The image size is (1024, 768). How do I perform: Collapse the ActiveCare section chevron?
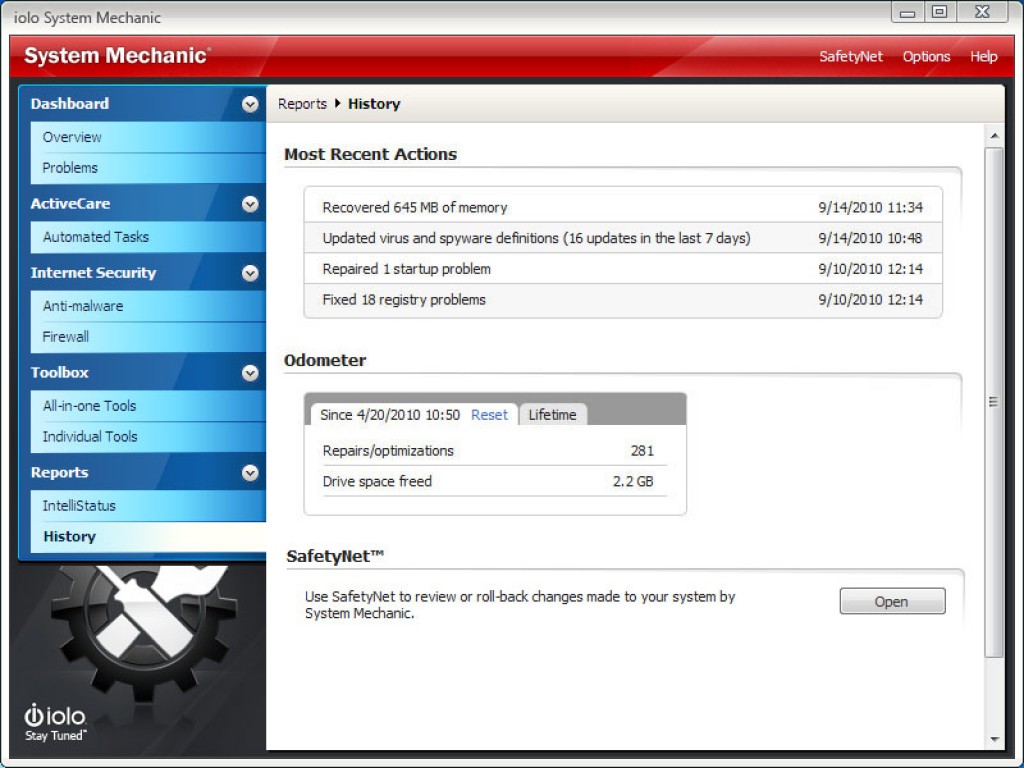(x=250, y=204)
